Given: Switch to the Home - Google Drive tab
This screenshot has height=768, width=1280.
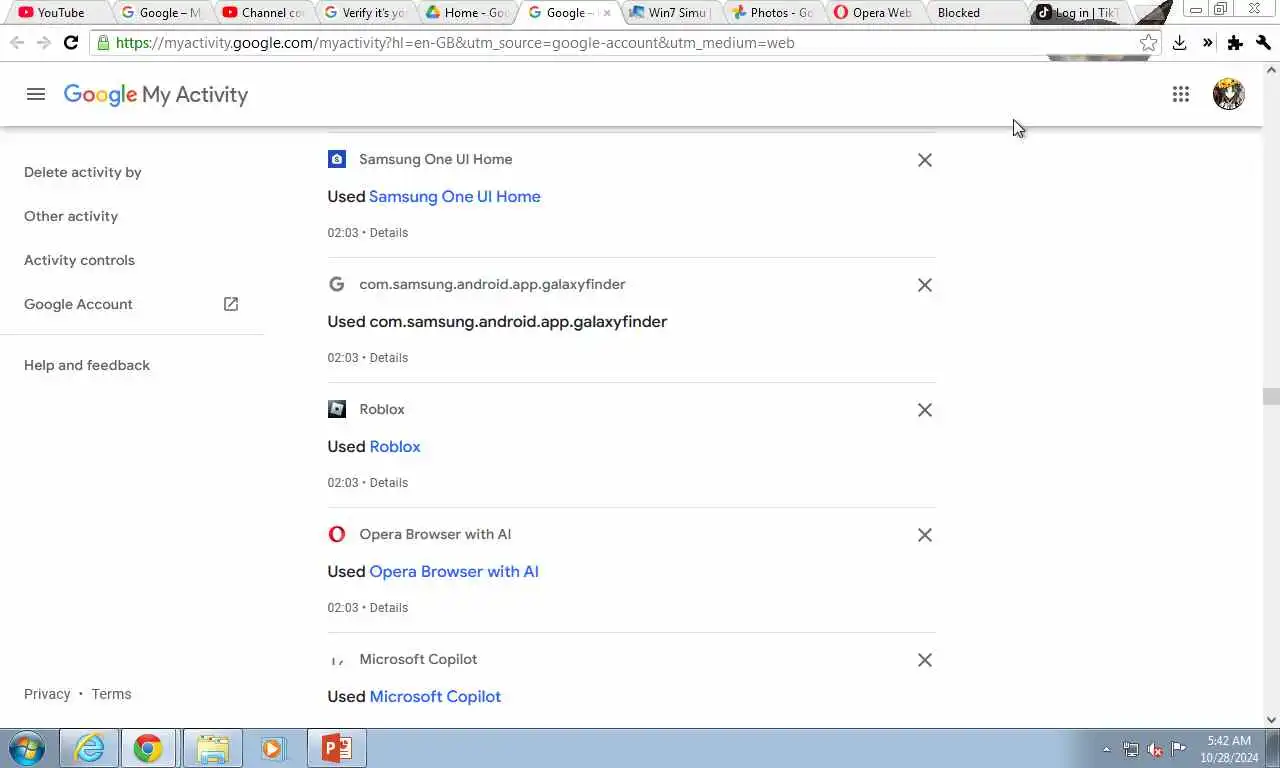Looking at the screenshot, I should coord(468,13).
